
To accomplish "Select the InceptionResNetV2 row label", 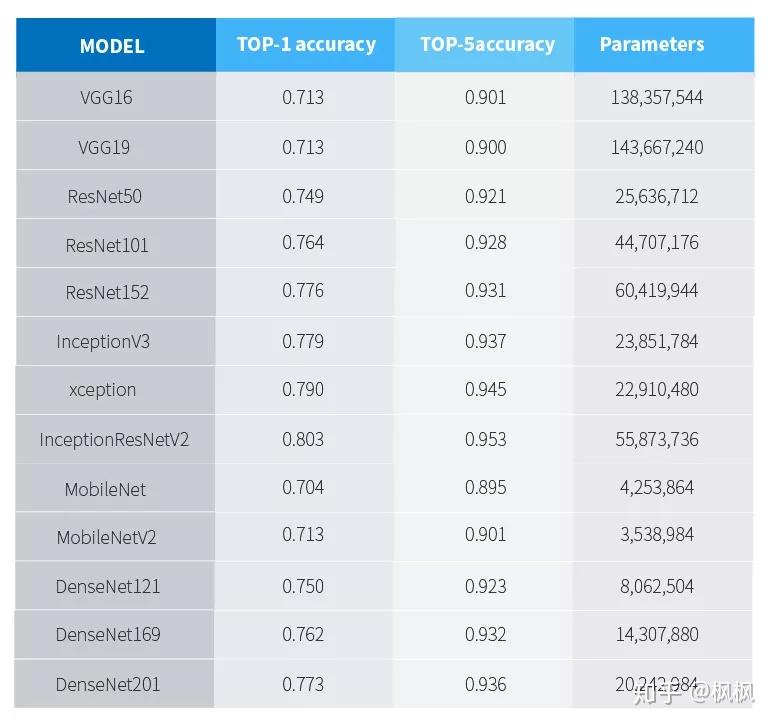I will (x=114, y=439).
